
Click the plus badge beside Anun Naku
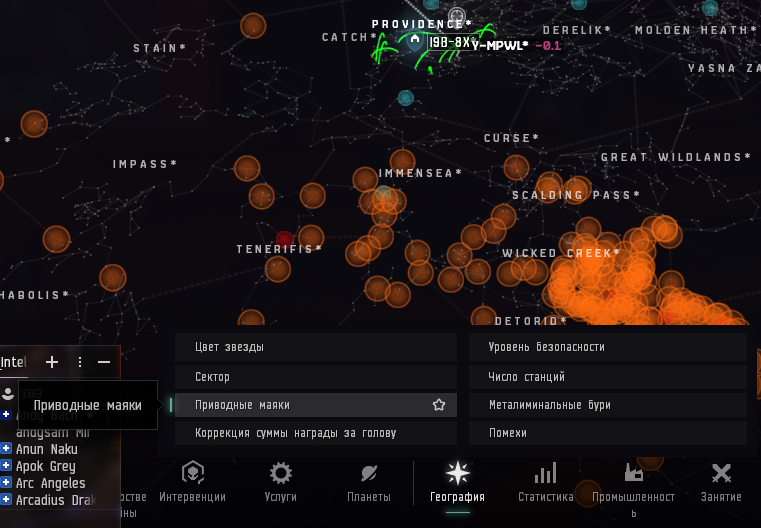click(x=6, y=448)
